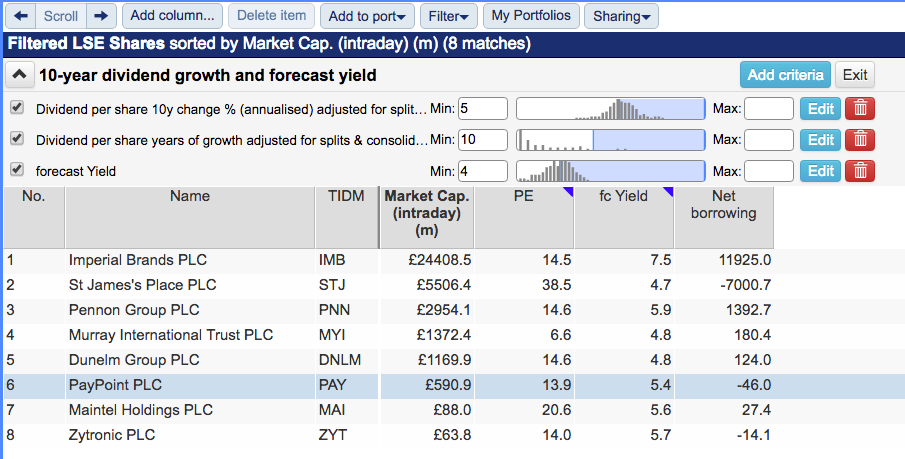Open My Portfolios
Viewport: 905px width, 459px height.
531,16
